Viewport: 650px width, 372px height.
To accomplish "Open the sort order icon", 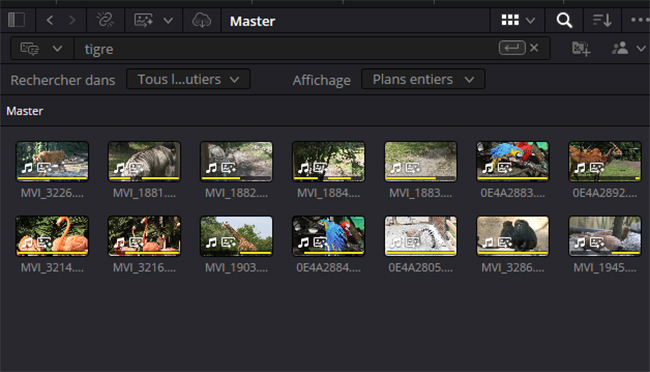I will 602,20.
